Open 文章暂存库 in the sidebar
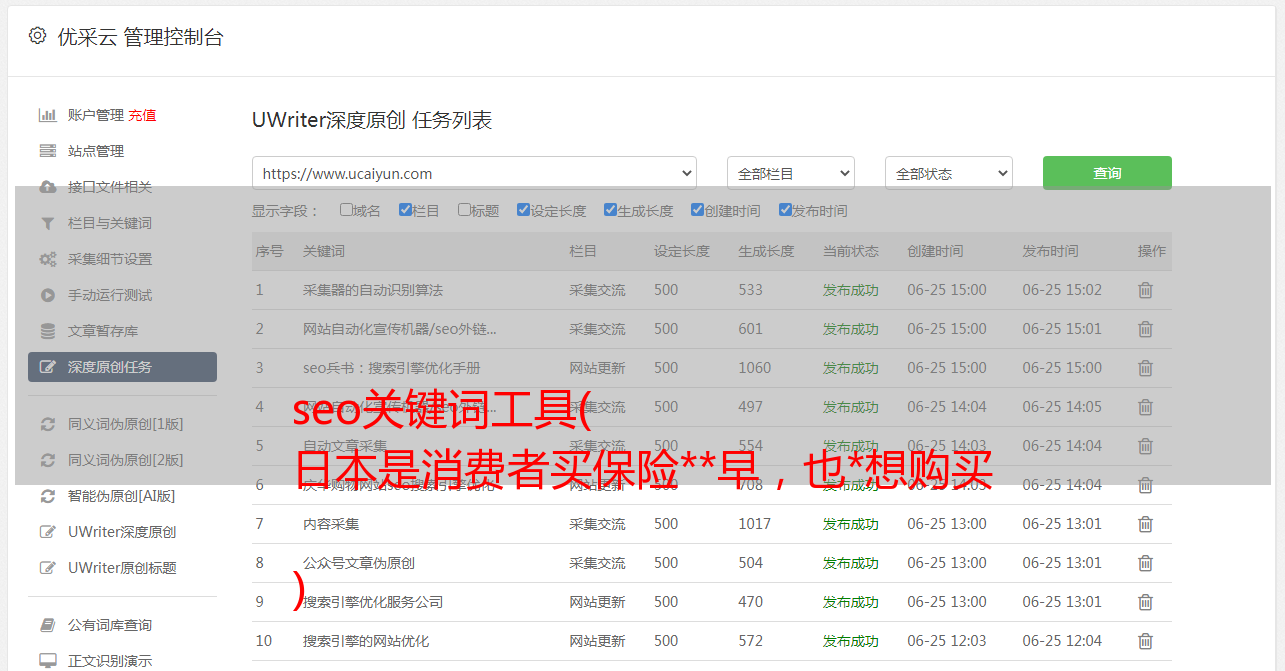Image resolution: width=1285 pixels, height=671 pixels. coord(103,331)
